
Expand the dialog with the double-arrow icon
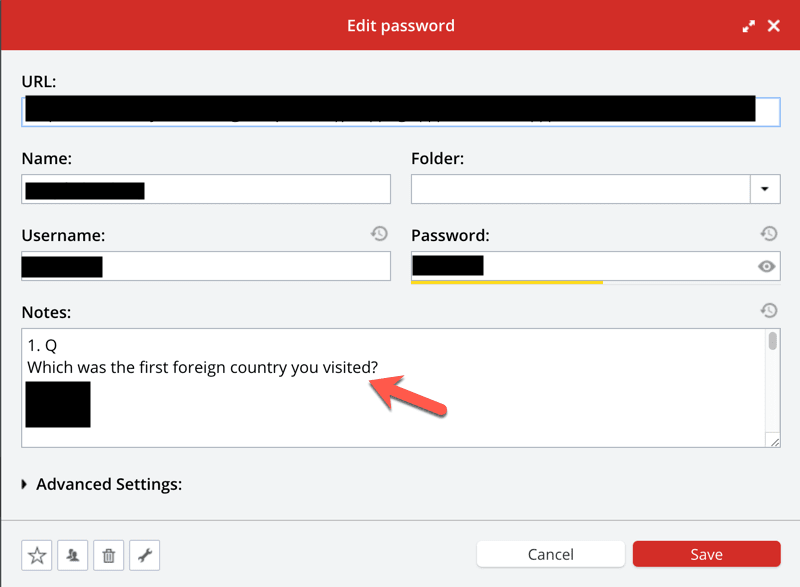click(748, 26)
